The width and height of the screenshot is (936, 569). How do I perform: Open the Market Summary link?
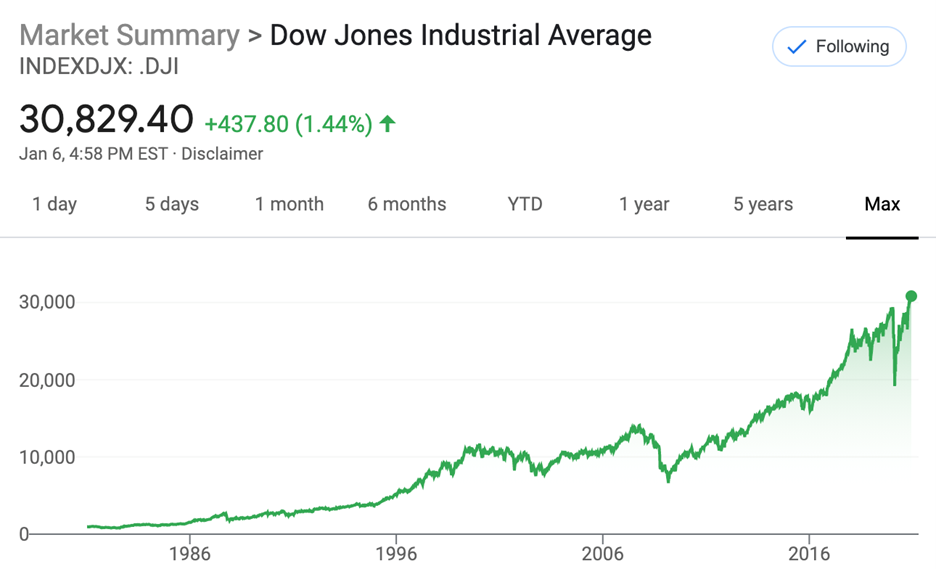129,35
